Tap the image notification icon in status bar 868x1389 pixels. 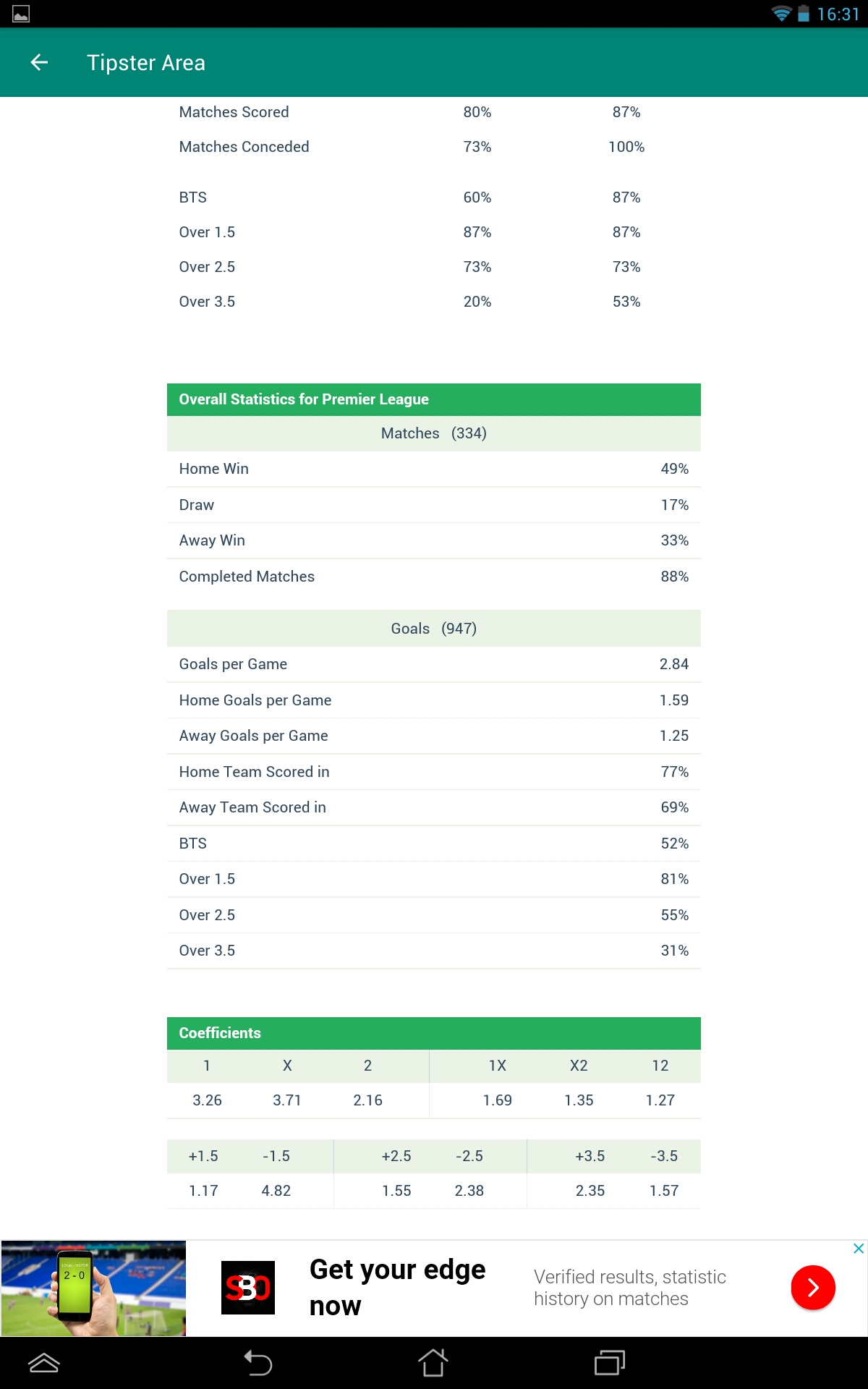click(21, 14)
